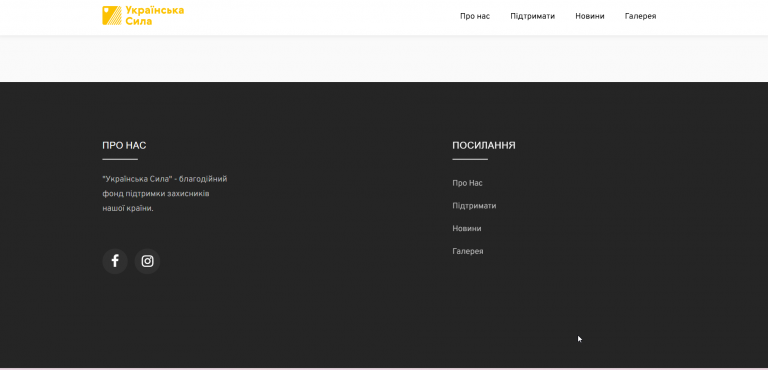The image size is (768, 370).
Task: Open 'Новини' in top navigation
Action: [x=590, y=16]
